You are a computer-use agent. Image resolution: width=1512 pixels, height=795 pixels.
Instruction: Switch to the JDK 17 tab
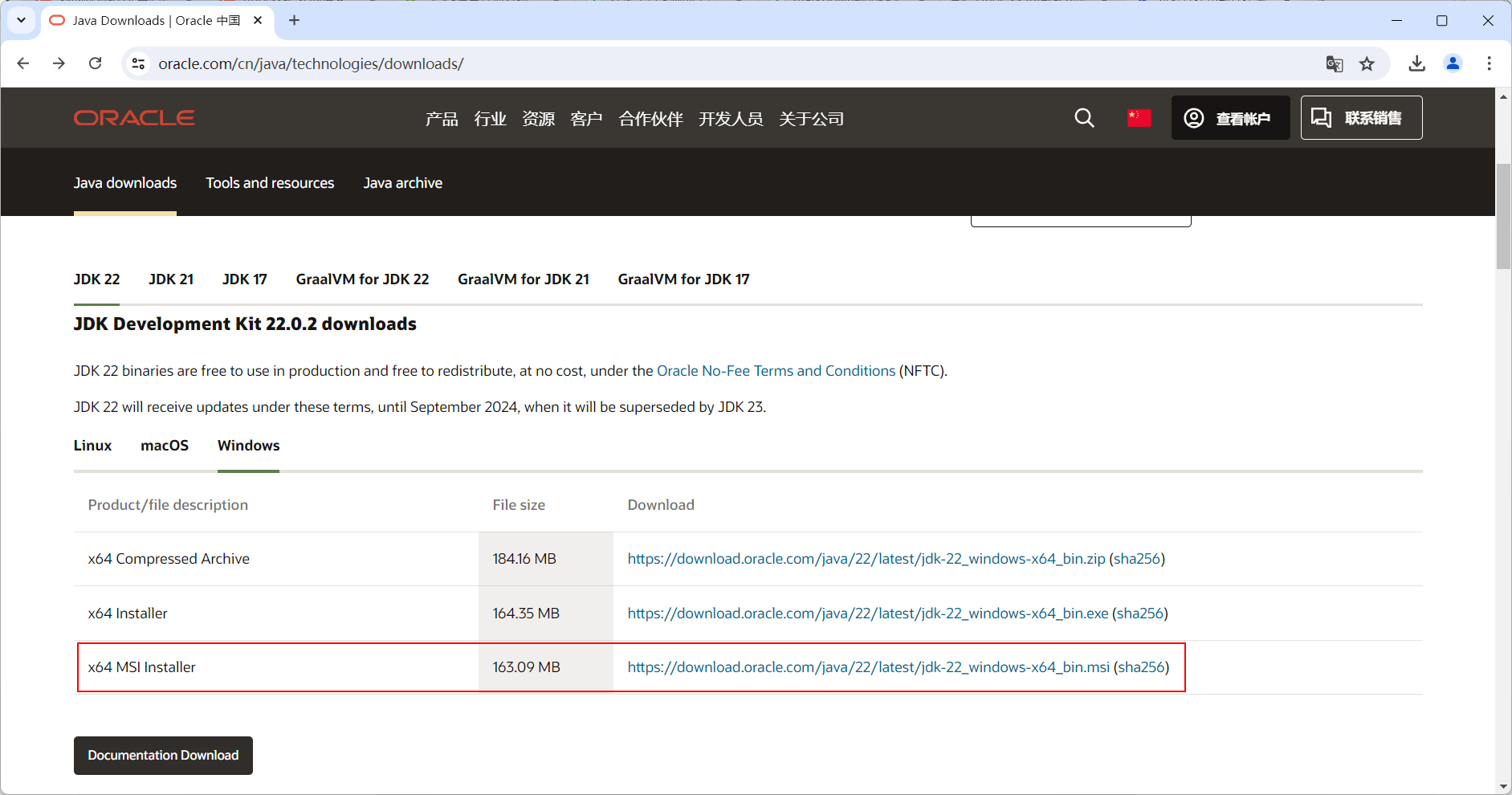coord(245,279)
